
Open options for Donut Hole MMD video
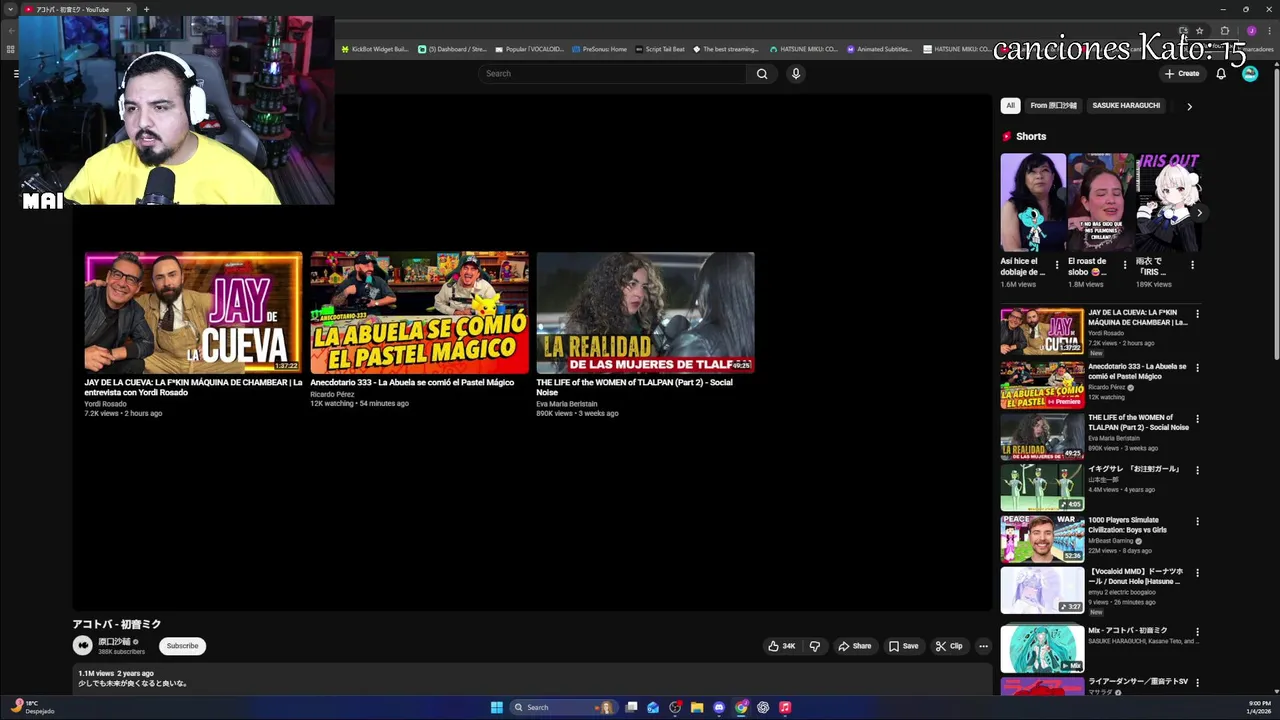pyautogui.click(x=1197, y=573)
